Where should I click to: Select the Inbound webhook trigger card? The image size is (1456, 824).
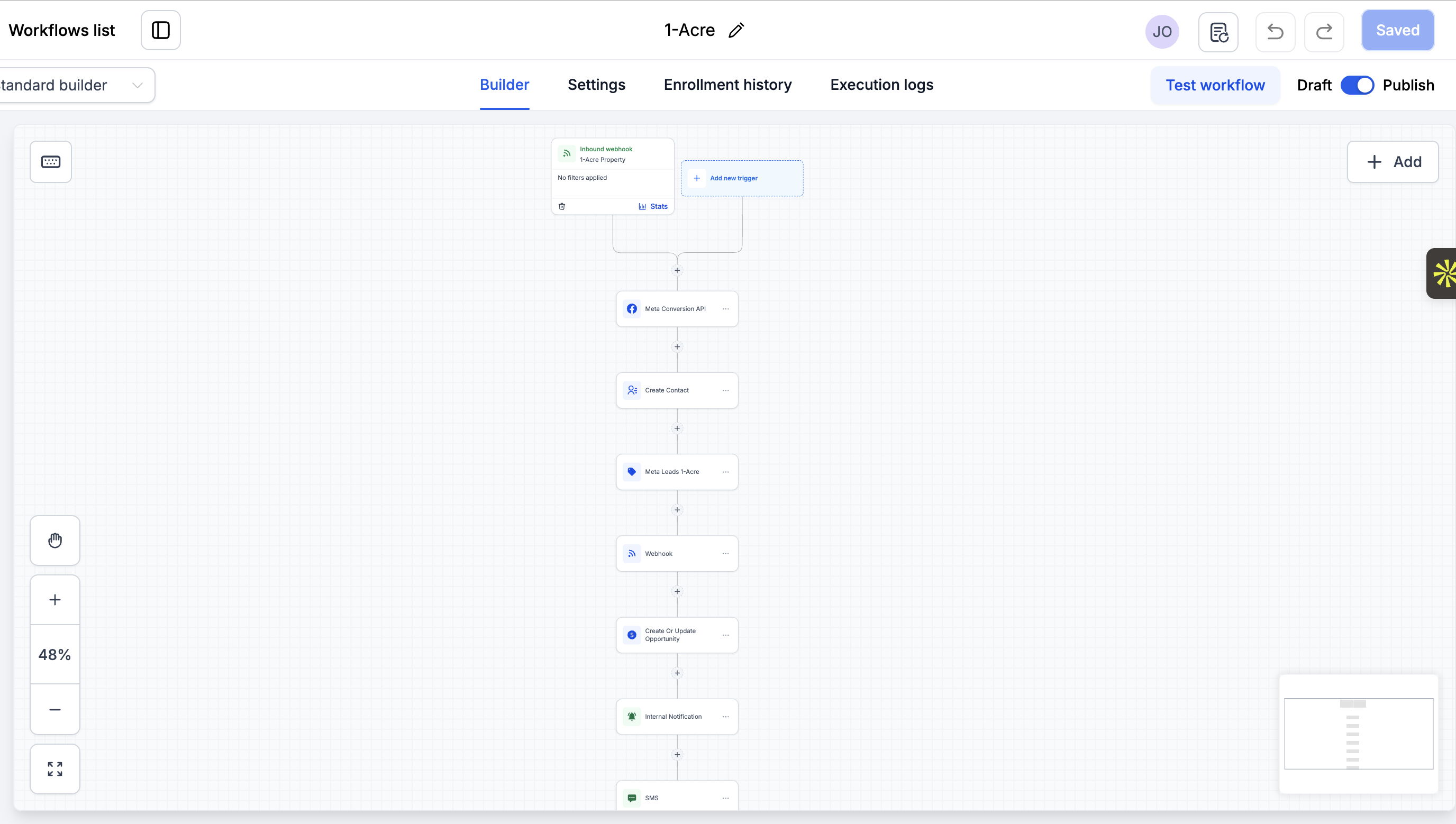(x=613, y=176)
